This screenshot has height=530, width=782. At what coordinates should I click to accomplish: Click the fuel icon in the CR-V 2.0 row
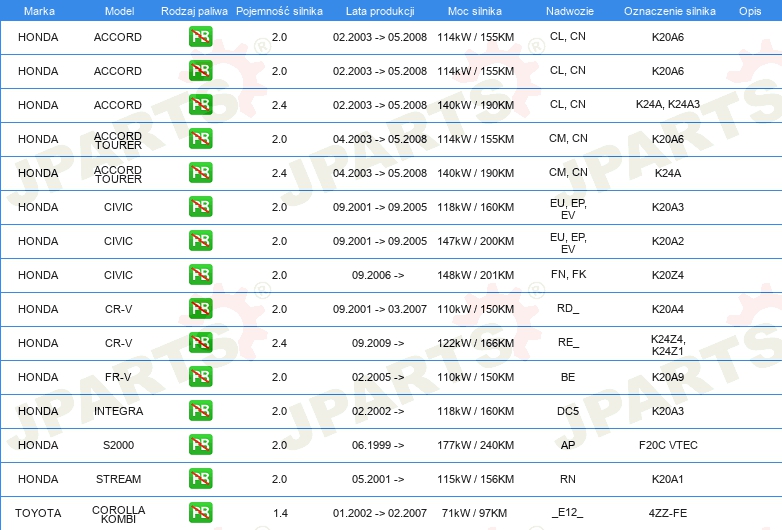tap(200, 308)
